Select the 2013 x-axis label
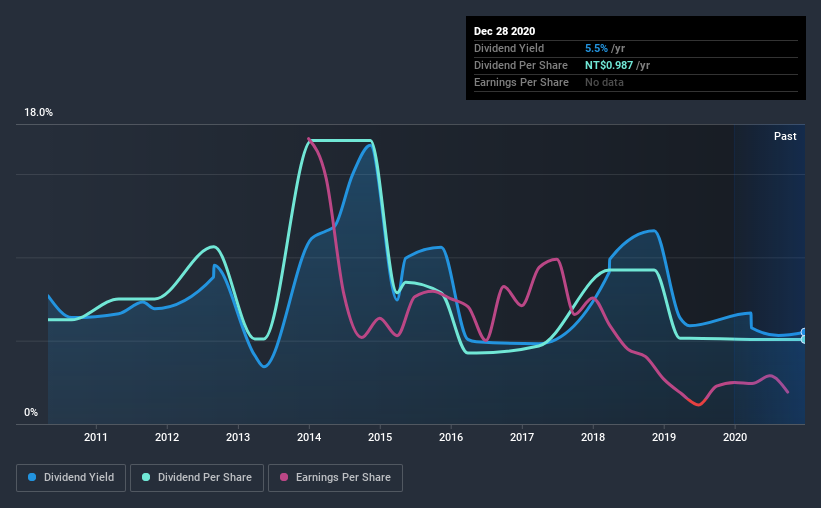 point(238,437)
